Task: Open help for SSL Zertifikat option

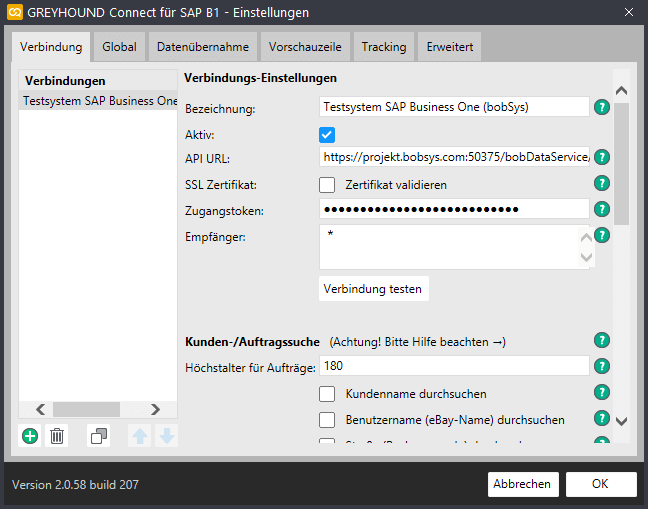Action: [x=602, y=183]
